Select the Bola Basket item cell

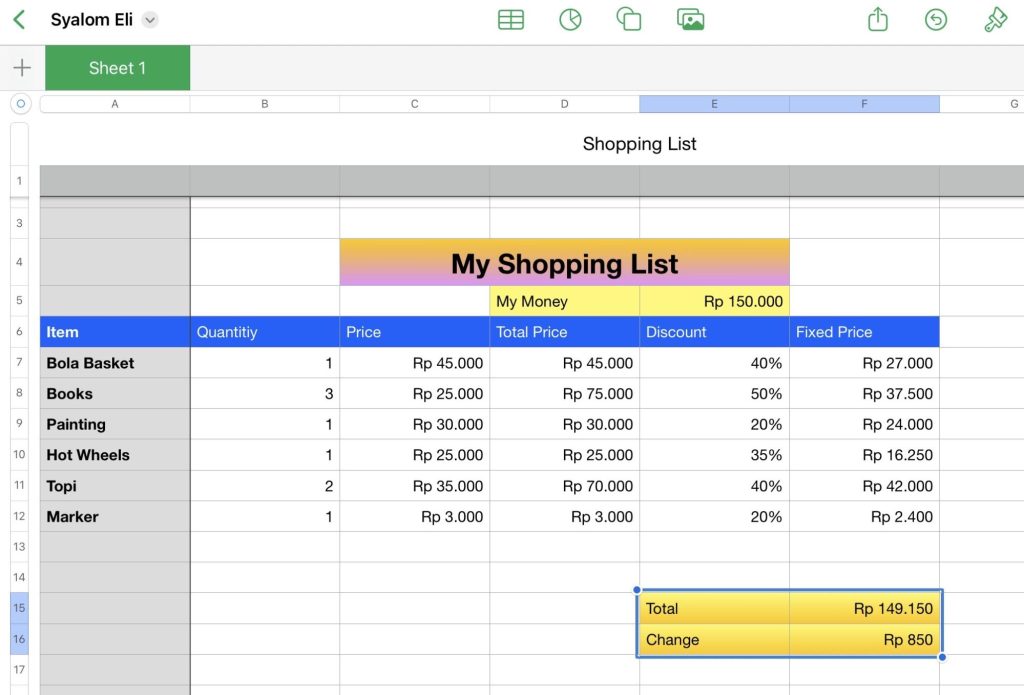(114, 363)
